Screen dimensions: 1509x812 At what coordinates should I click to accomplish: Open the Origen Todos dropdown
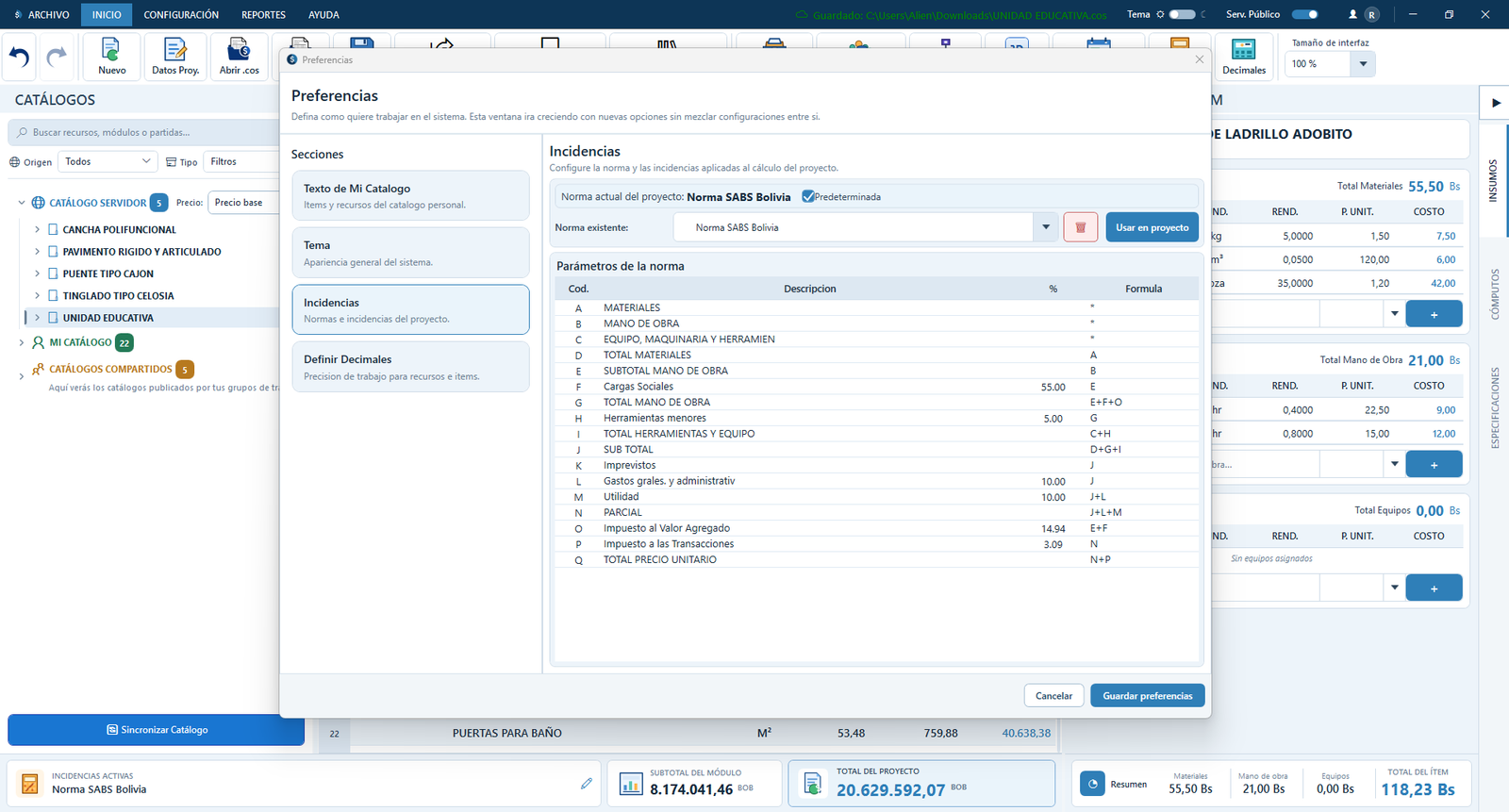tap(108, 161)
